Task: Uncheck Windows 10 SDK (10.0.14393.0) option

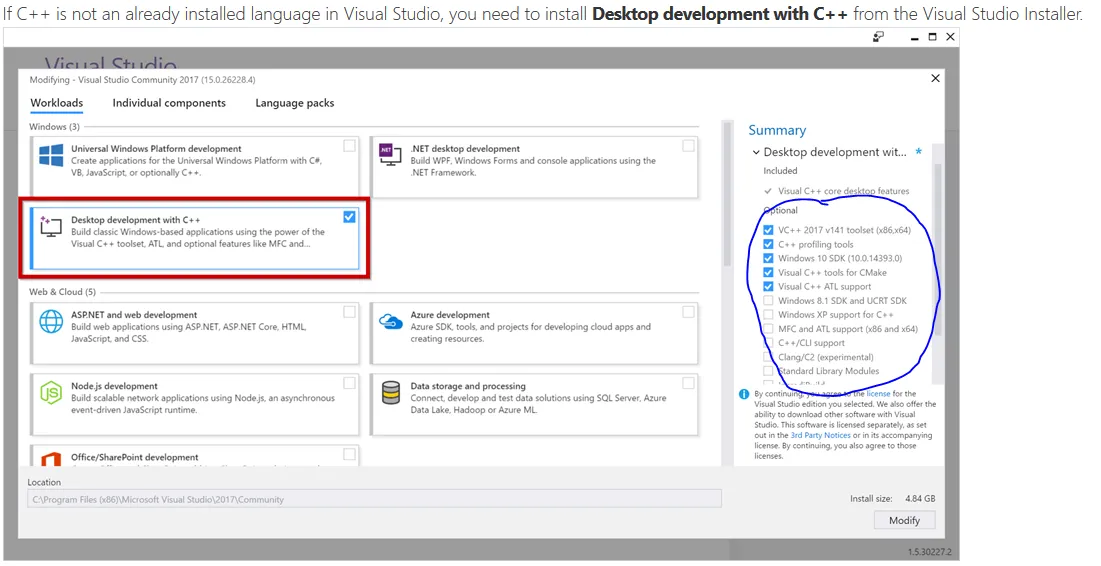Action: tap(768, 258)
